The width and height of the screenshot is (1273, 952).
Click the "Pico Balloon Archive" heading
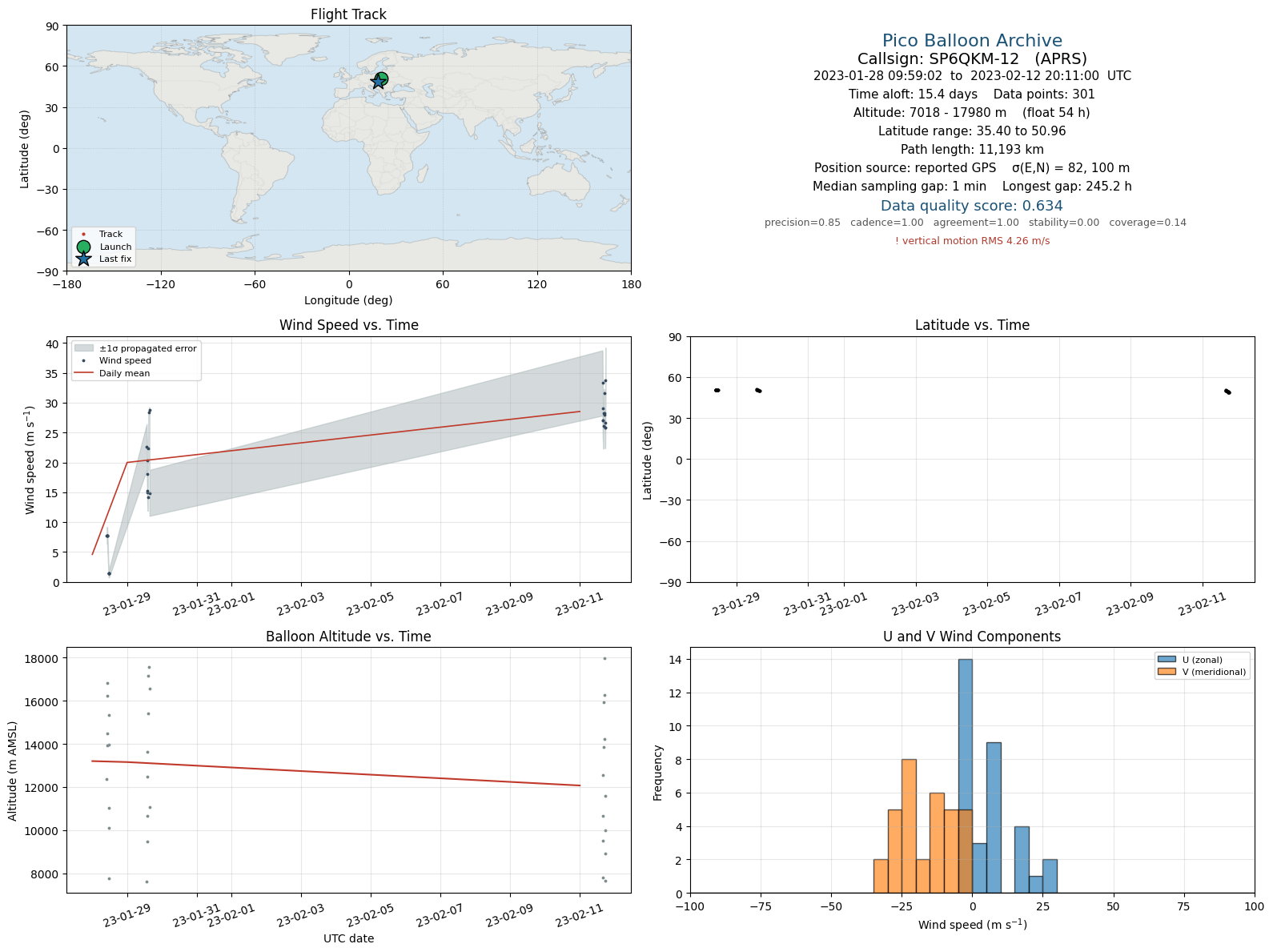click(972, 40)
